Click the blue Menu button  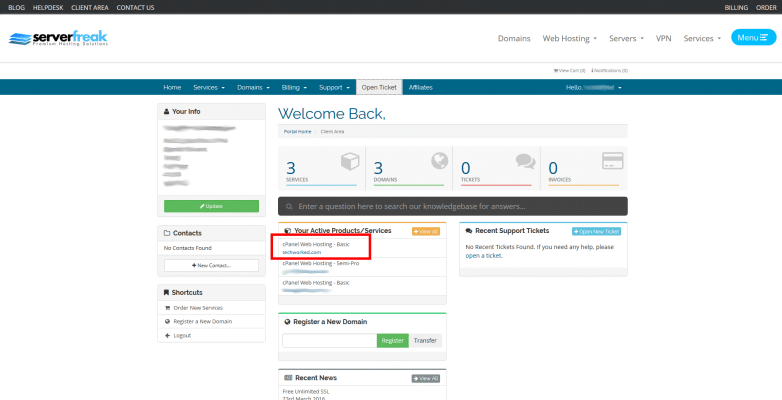(754, 37)
